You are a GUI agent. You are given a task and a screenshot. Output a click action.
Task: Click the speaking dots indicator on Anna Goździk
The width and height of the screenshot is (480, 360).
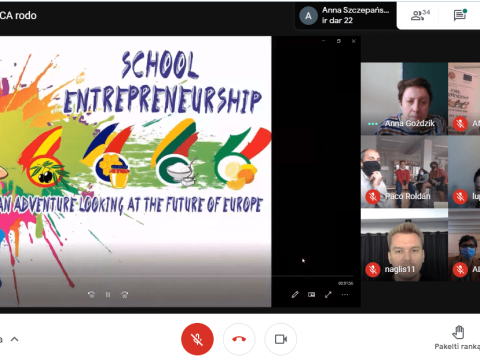click(x=373, y=124)
